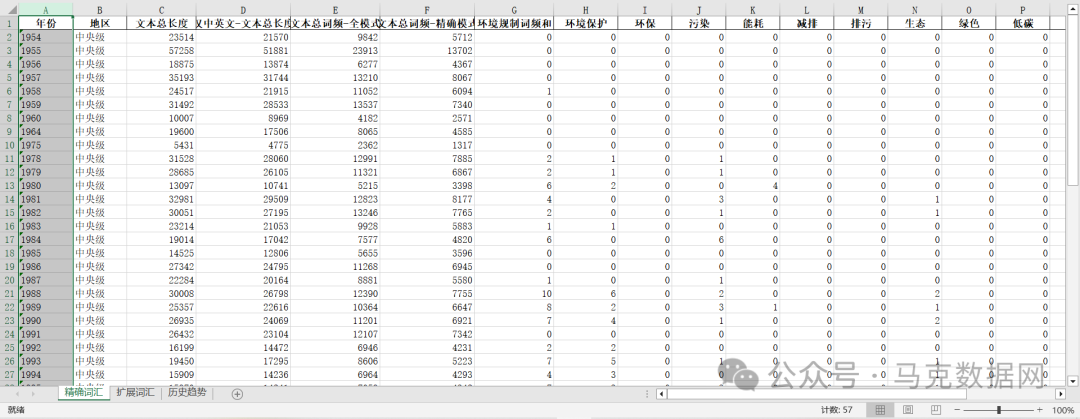Click the 低碳 header cell
Viewport: 1080px width, 419px height.
coord(1022,23)
